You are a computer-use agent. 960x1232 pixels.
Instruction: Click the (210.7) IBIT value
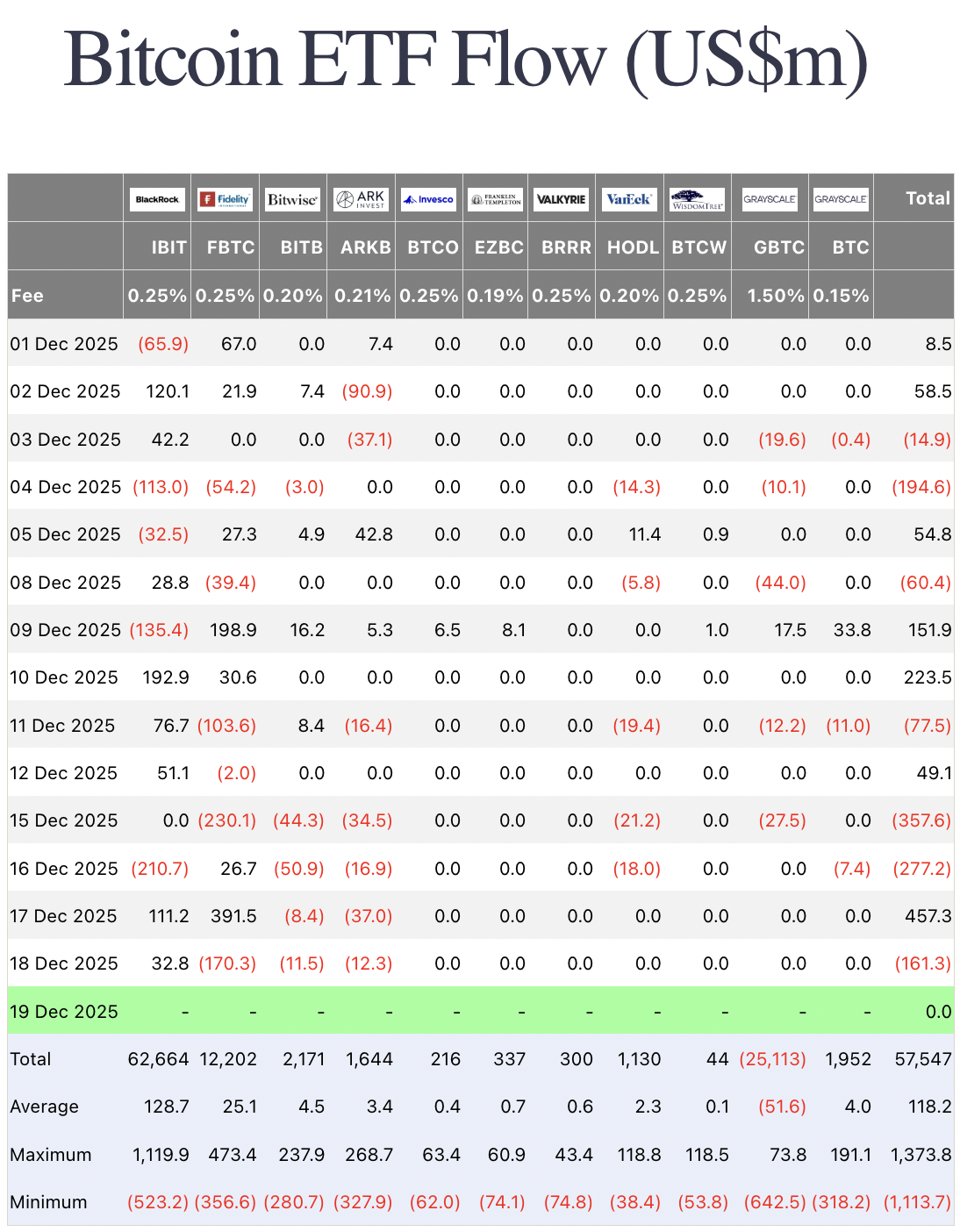point(160,869)
